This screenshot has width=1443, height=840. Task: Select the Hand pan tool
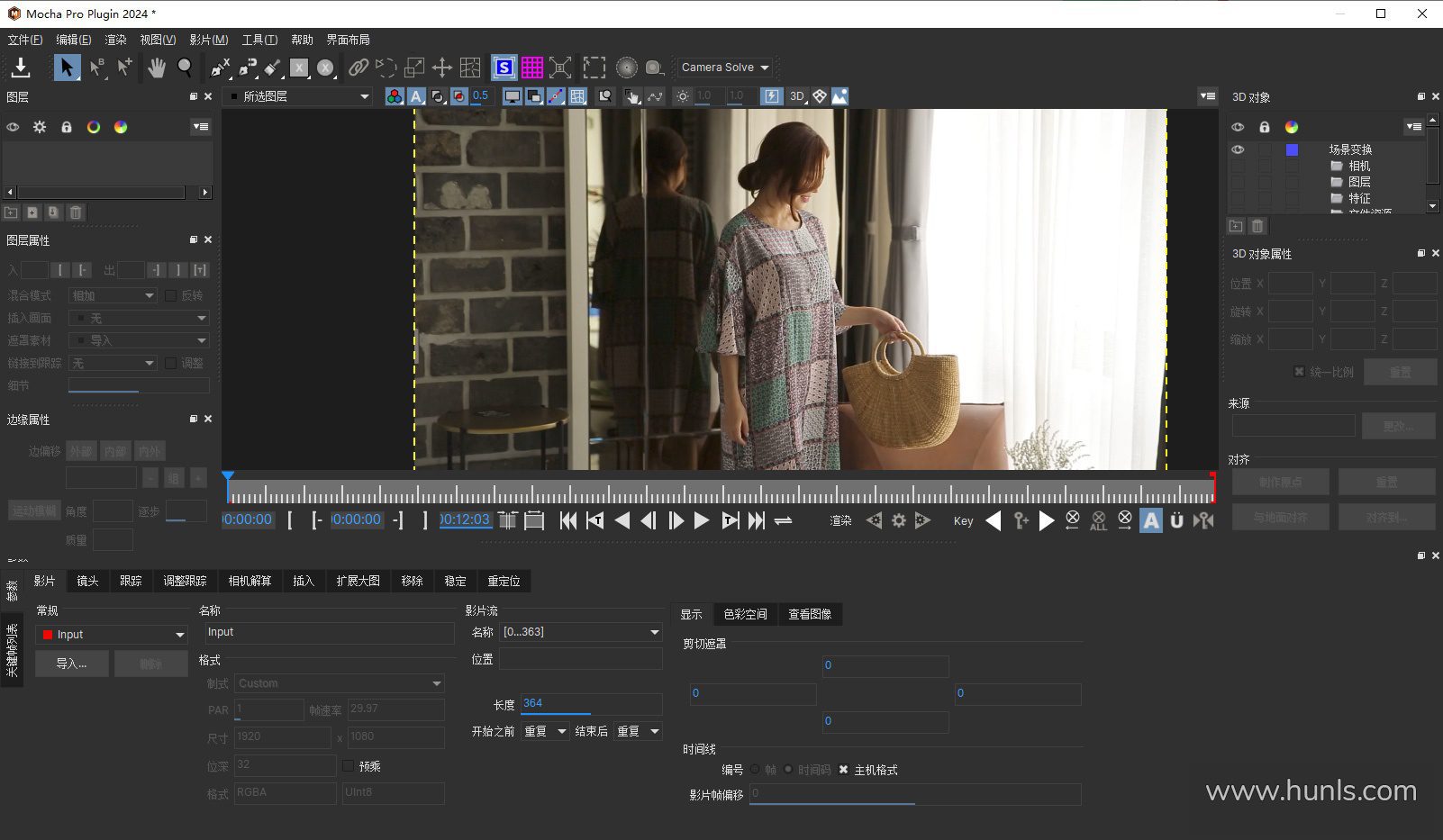click(x=157, y=68)
